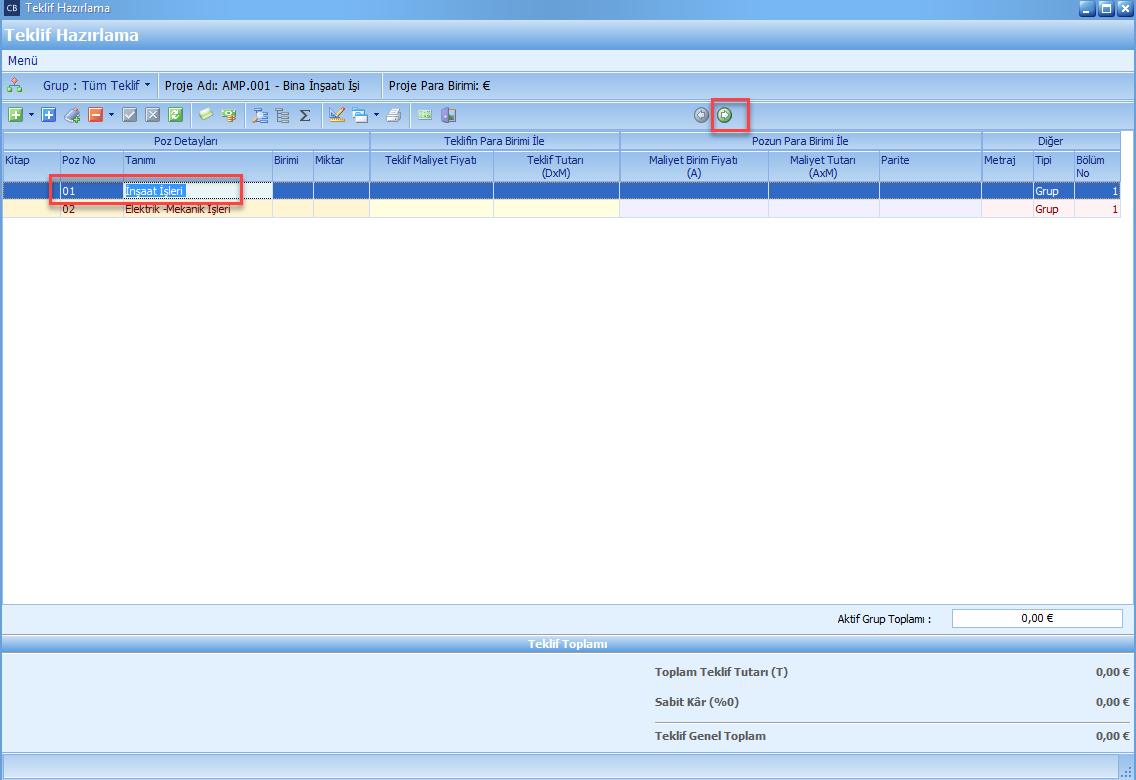Image resolution: width=1136 pixels, height=780 pixels.
Task: Click the blue plus add icon
Action: click(x=48, y=115)
